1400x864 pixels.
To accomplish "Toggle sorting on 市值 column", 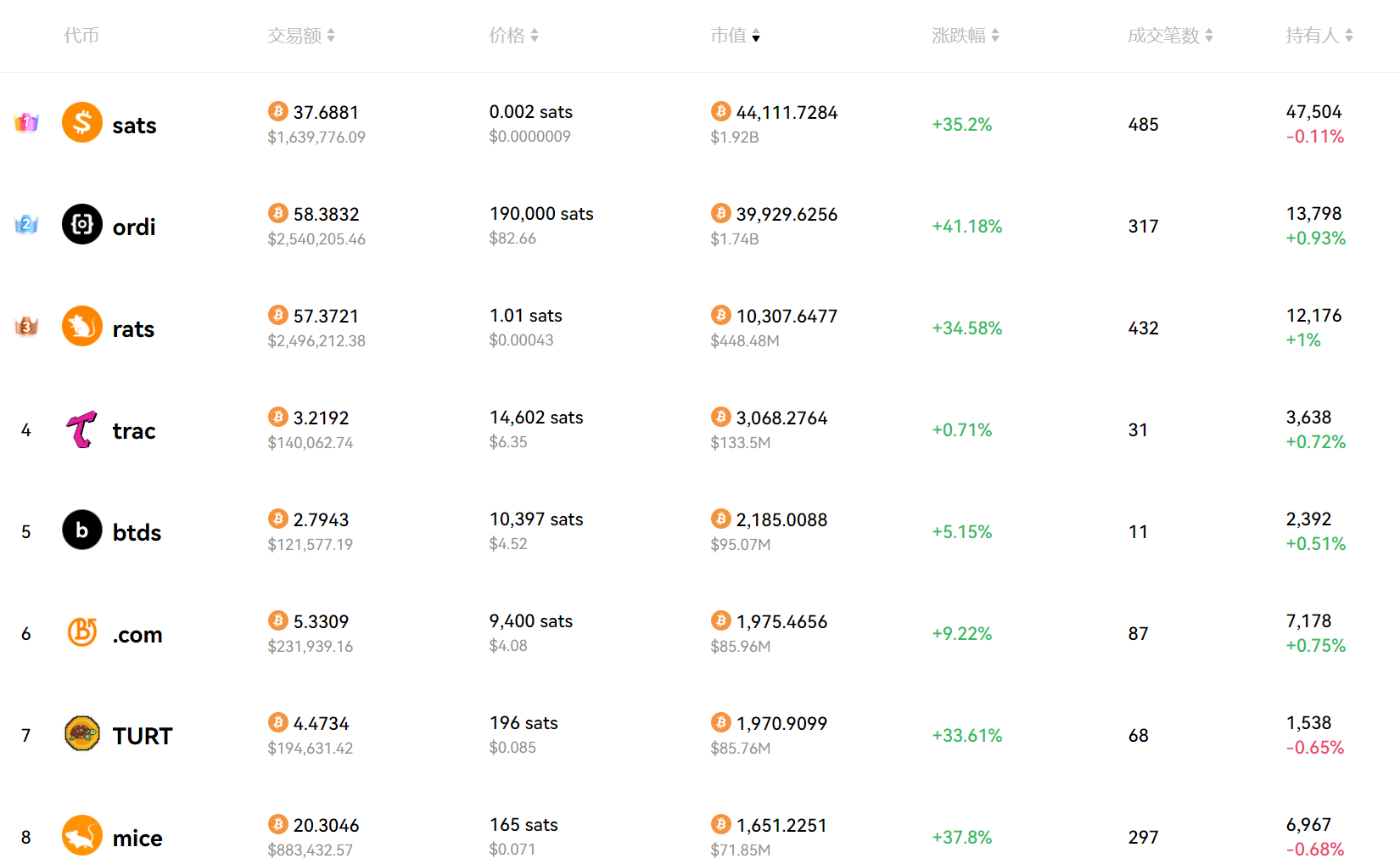I will pyautogui.click(x=756, y=36).
